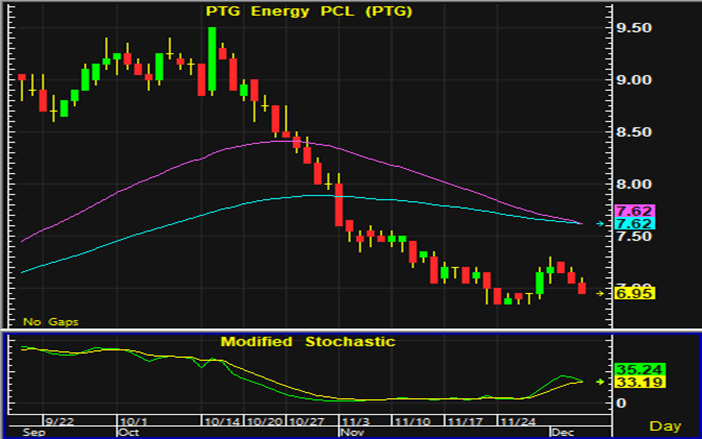Image resolution: width=702 pixels, height=439 pixels.
Task: Click the Modified Stochastic panel title
Action: pyautogui.click(x=308, y=342)
